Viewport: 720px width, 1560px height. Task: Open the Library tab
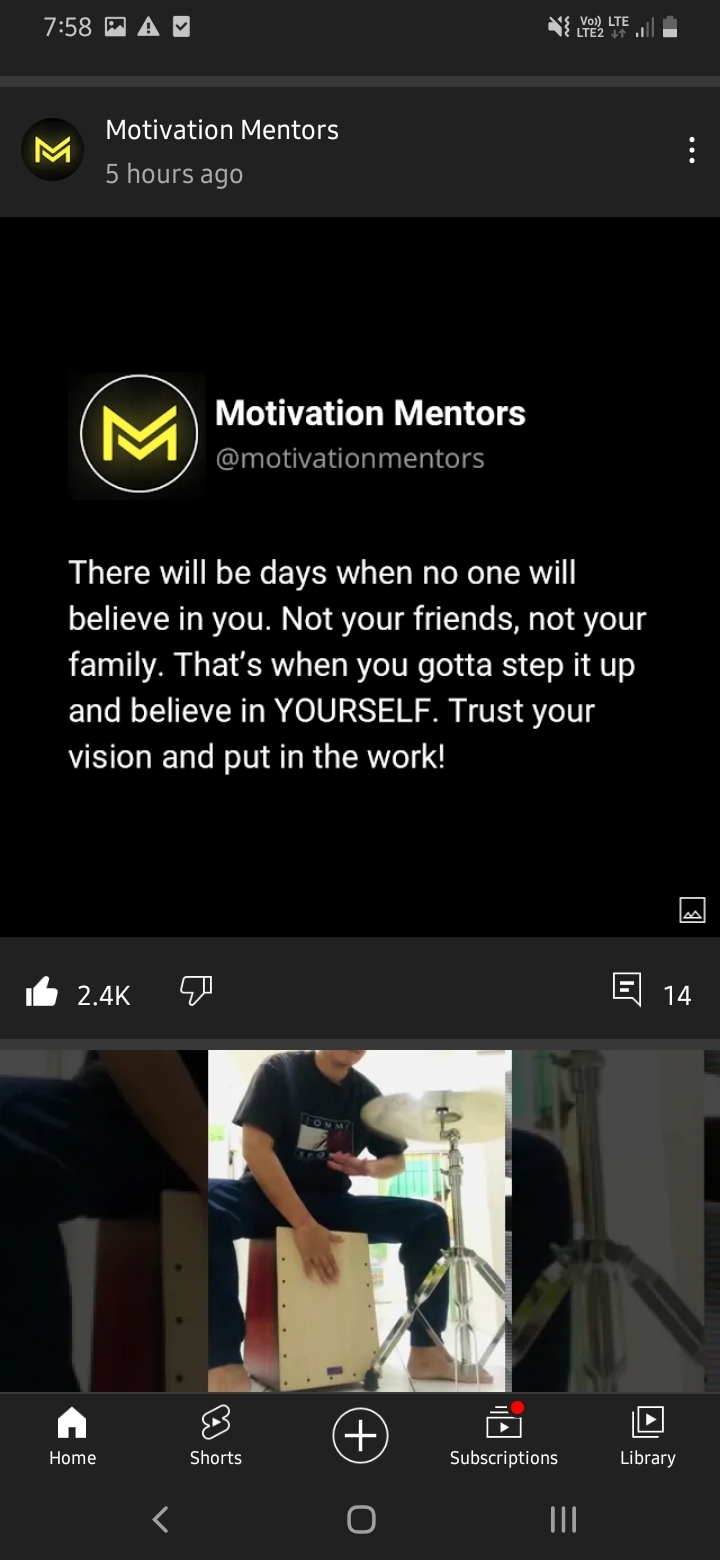pos(648,1436)
